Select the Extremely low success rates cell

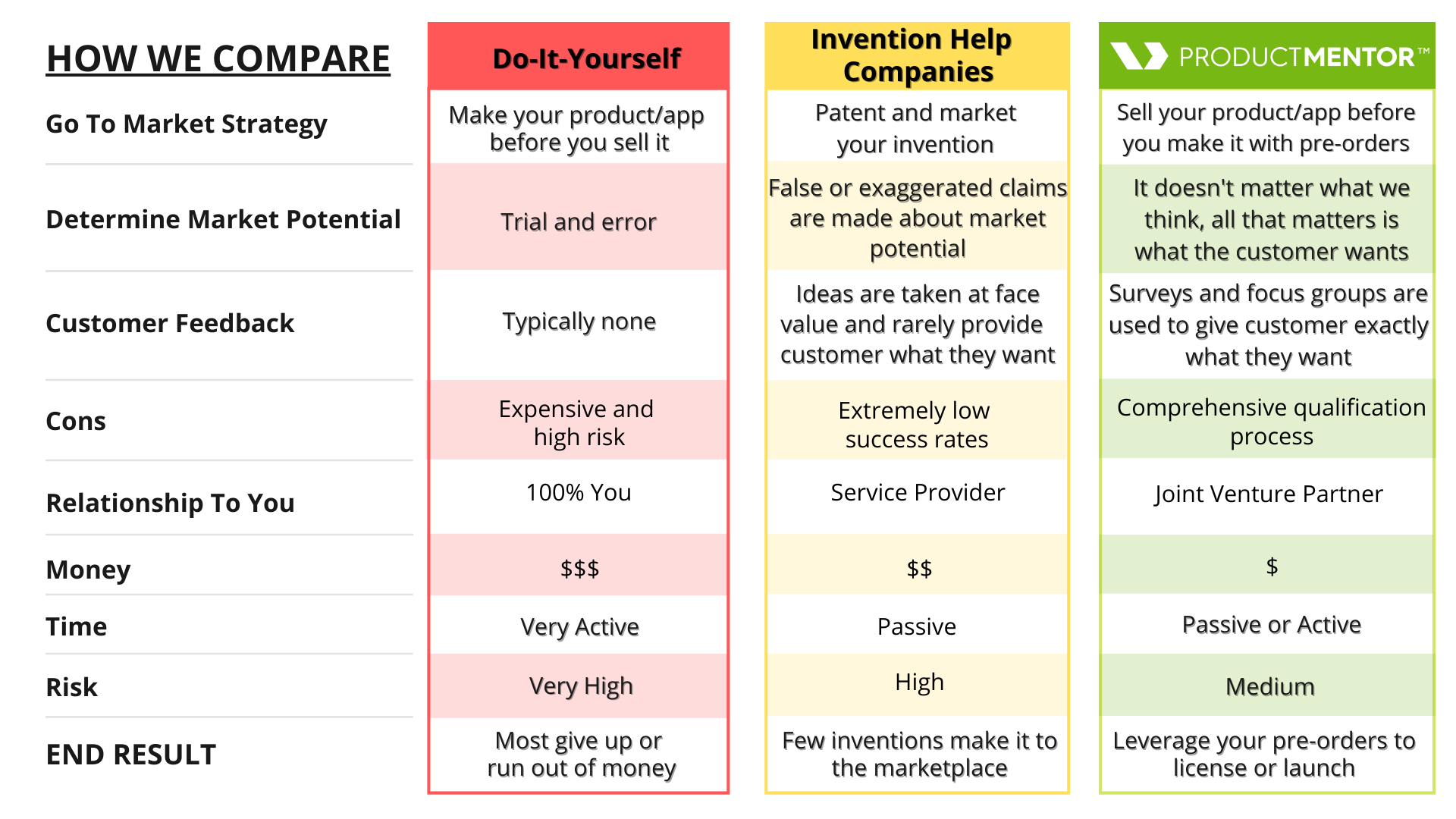click(x=915, y=425)
